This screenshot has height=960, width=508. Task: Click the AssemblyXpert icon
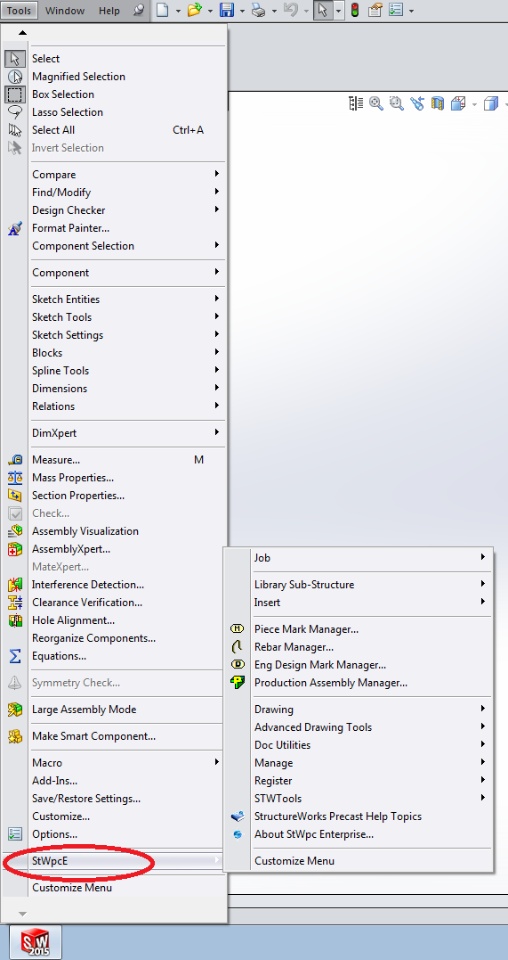(15, 549)
